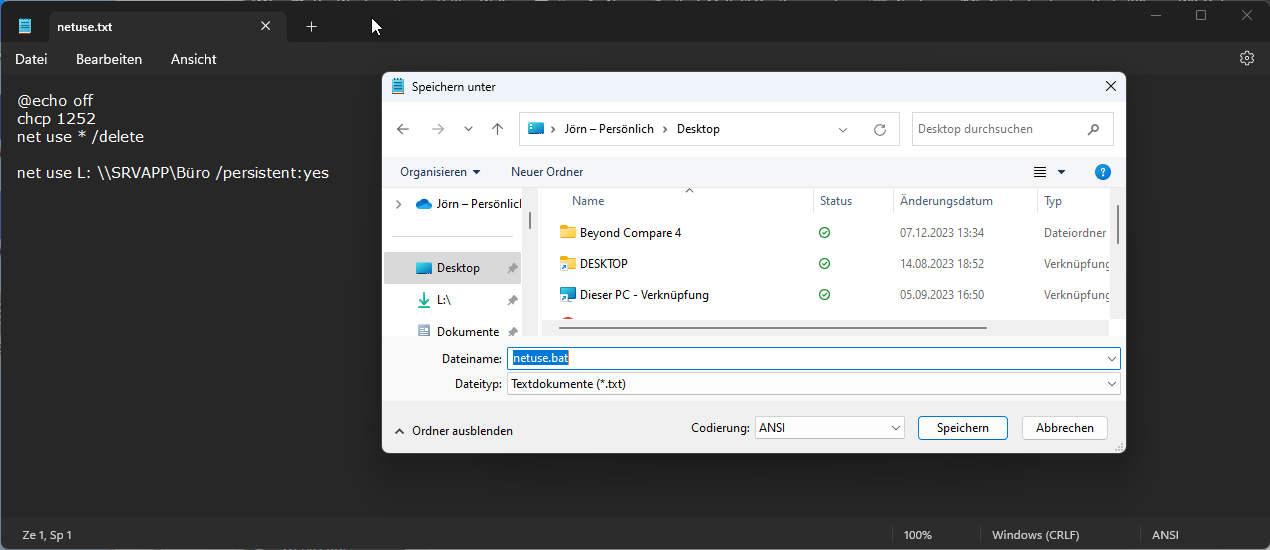Close the netuse.txt tab
1270x550 pixels.
265,27
